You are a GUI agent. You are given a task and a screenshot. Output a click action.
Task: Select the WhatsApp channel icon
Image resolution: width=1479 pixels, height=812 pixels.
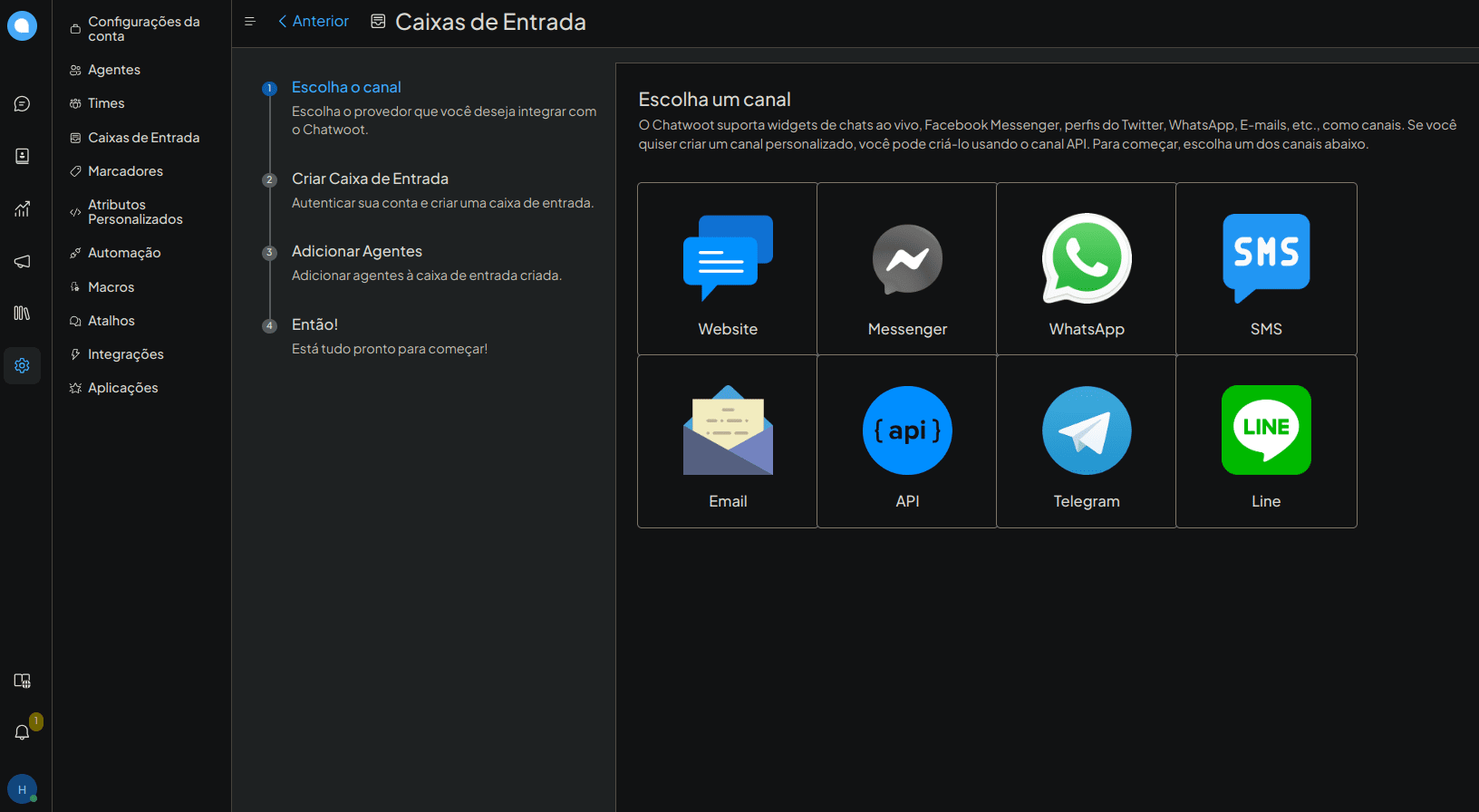pos(1087,259)
